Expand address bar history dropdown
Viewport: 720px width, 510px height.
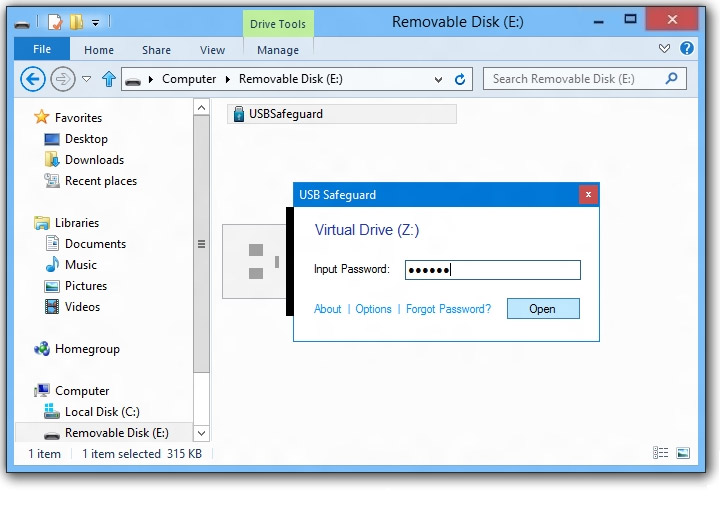tap(438, 79)
